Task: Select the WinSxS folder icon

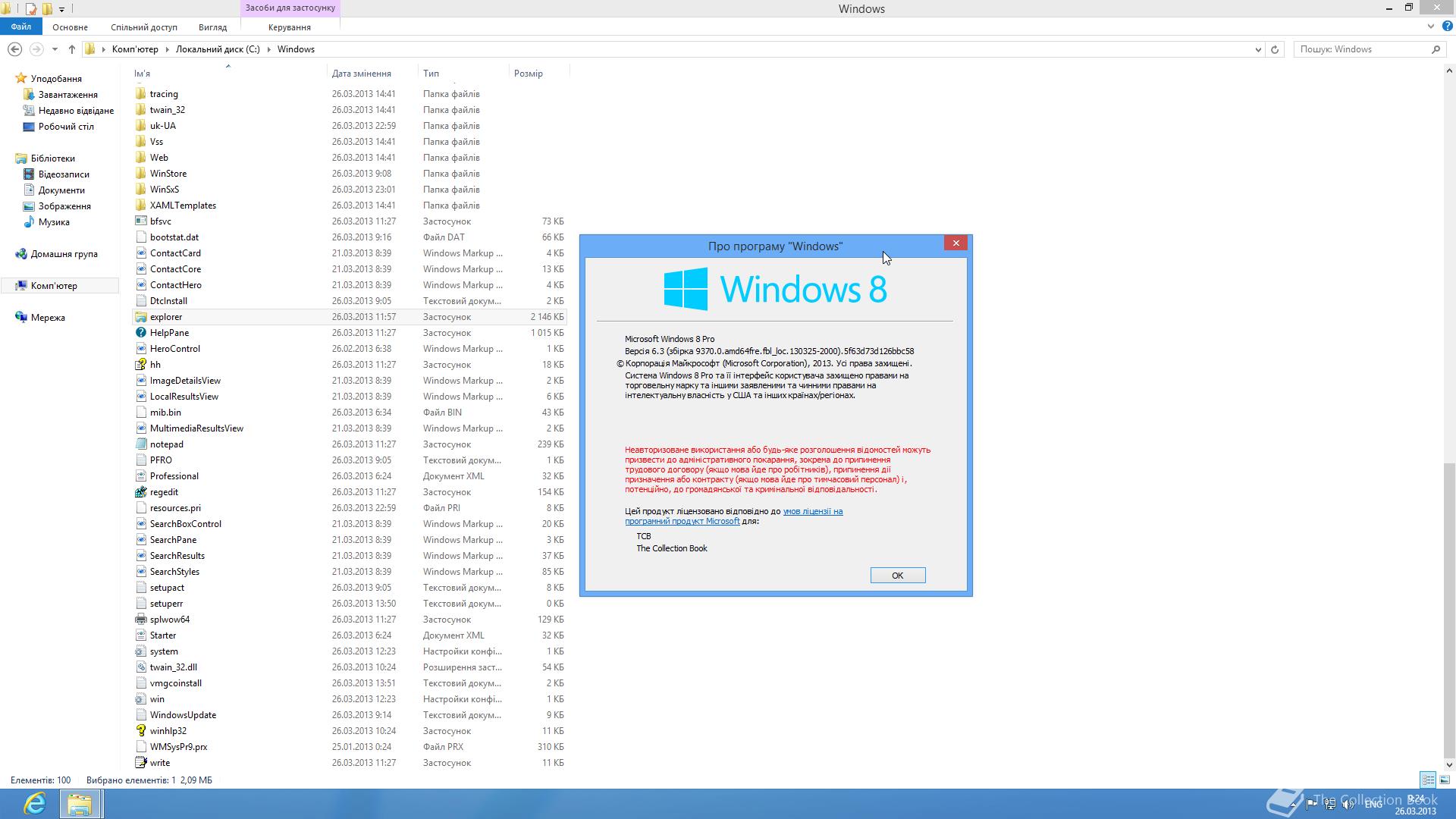Action: (x=140, y=190)
